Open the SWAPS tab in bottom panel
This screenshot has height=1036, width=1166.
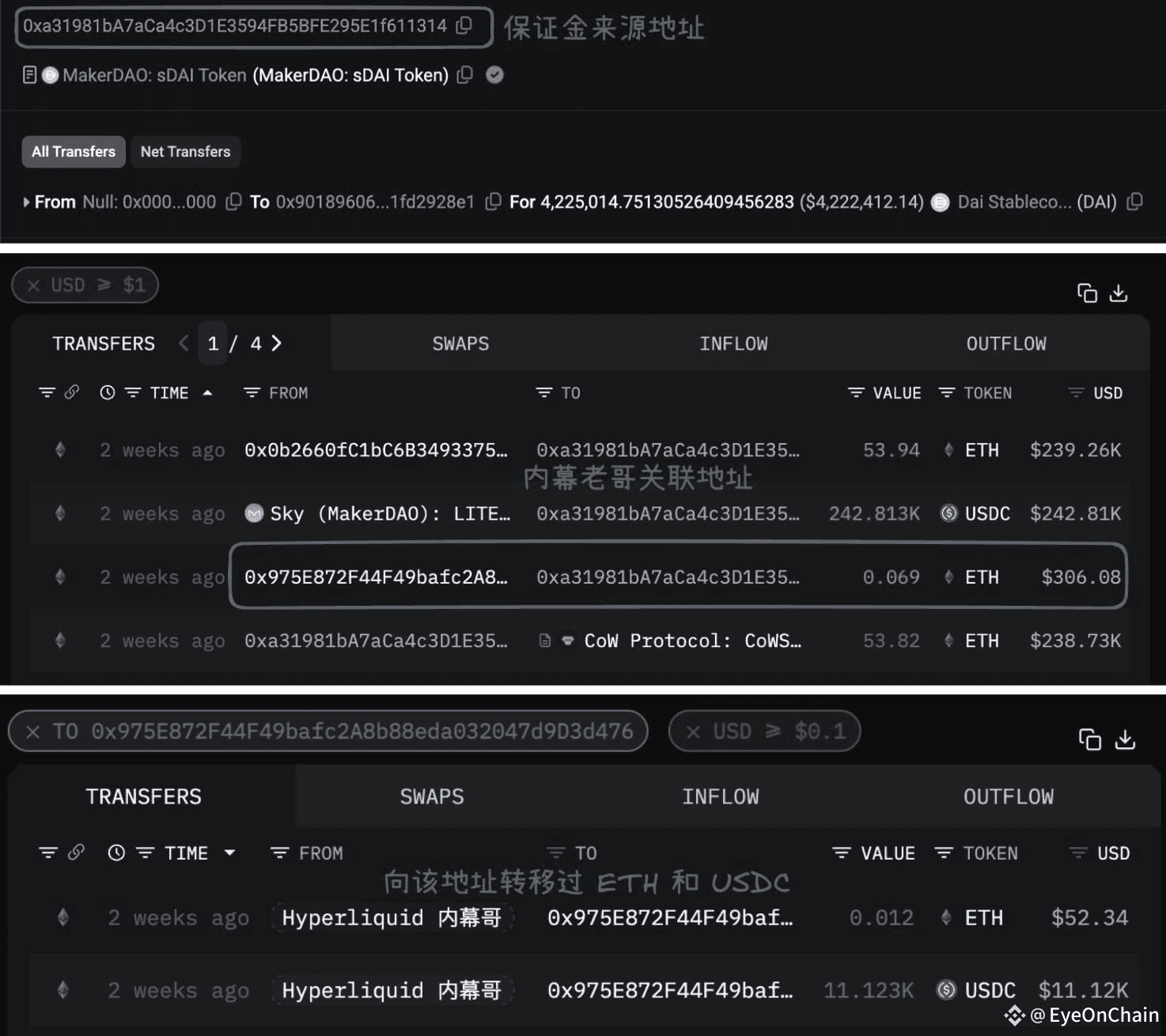(x=432, y=796)
